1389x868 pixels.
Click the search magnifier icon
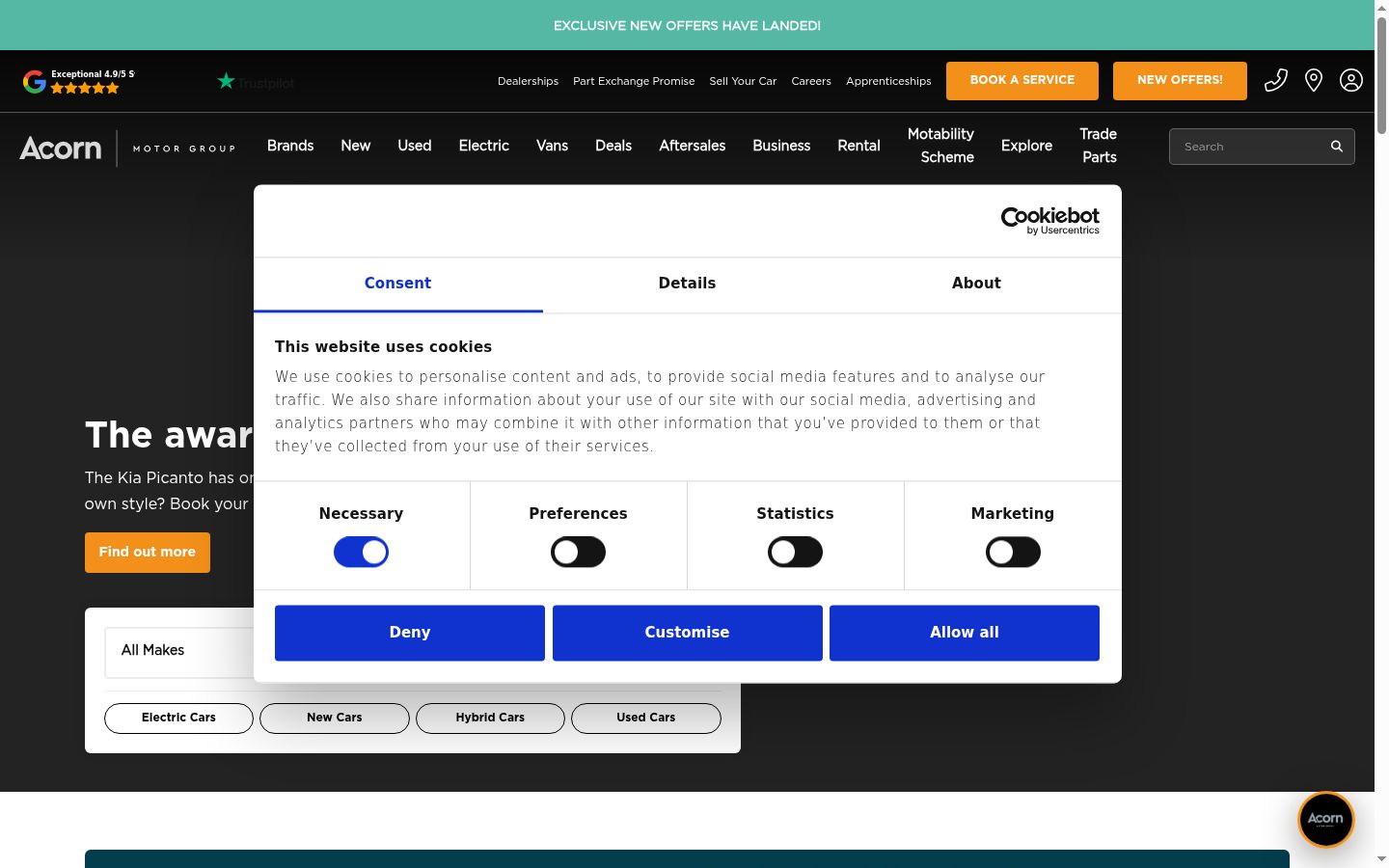1337,147
